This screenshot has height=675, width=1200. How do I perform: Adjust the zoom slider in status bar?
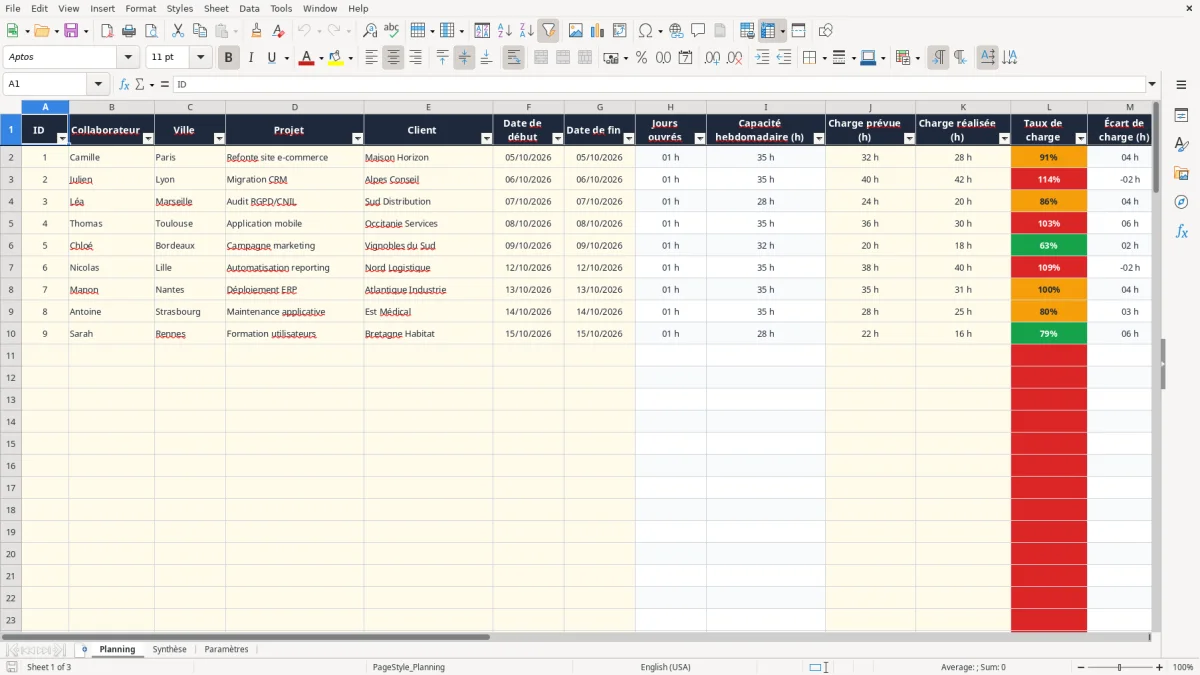click(1120, 667)
